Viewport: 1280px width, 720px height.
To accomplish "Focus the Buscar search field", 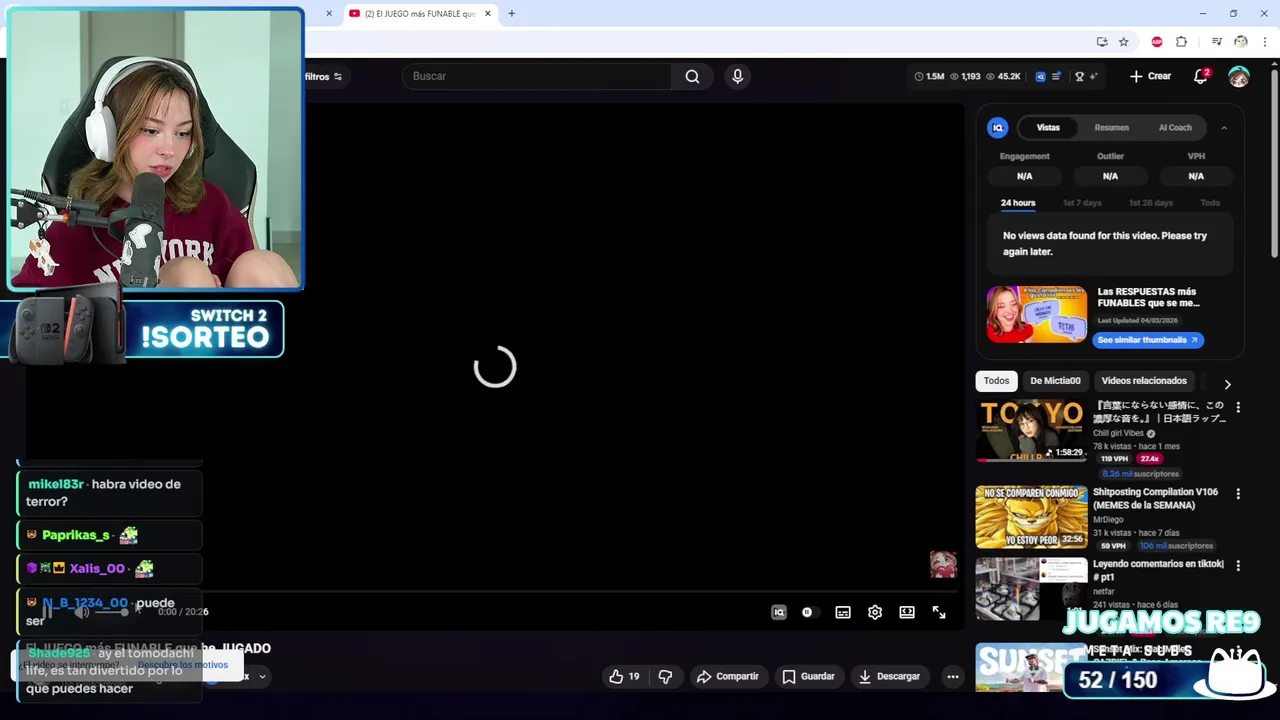I will [x=537, y=76].
